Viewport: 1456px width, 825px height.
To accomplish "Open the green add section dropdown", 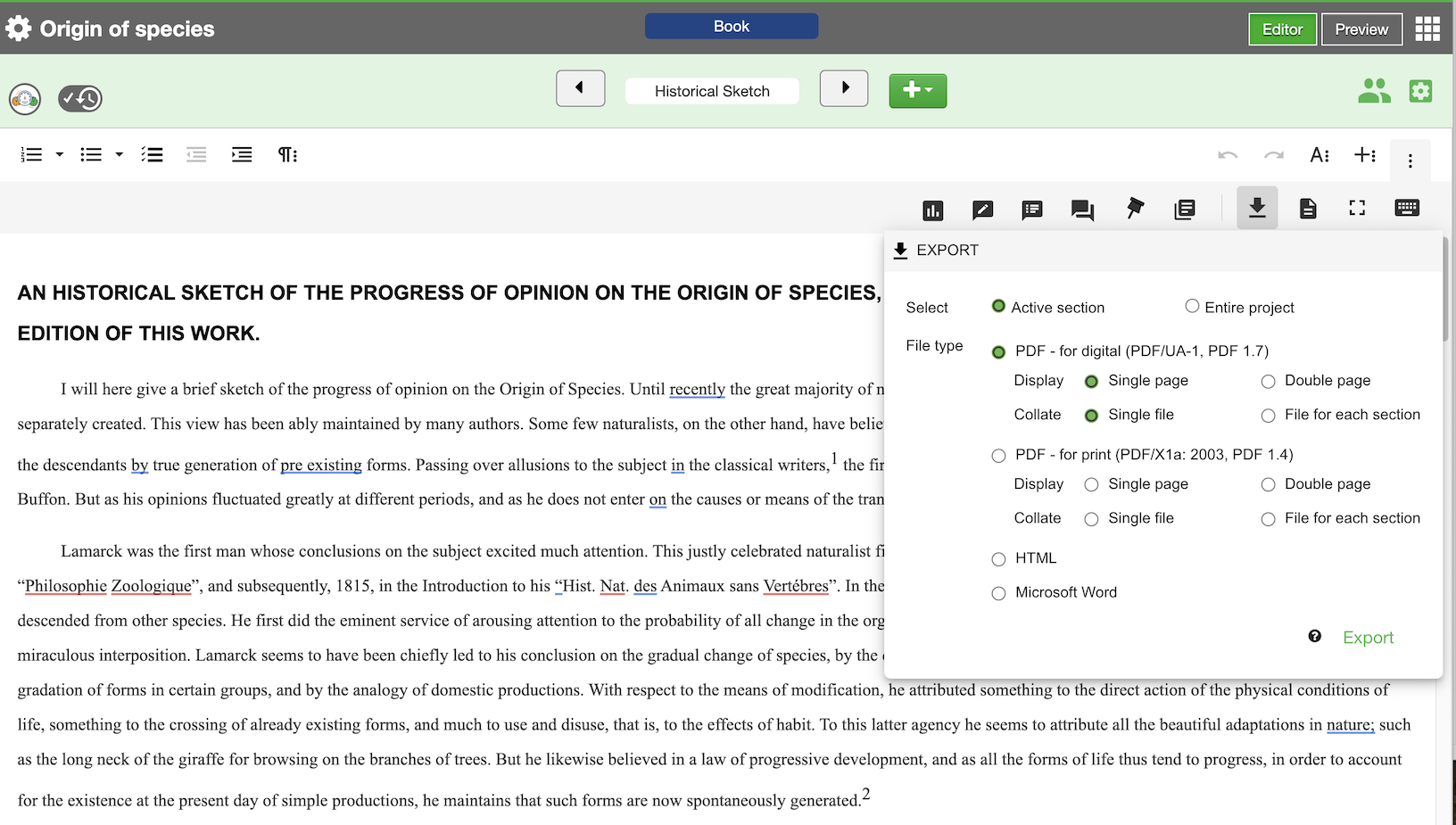I will pos(917,90).
